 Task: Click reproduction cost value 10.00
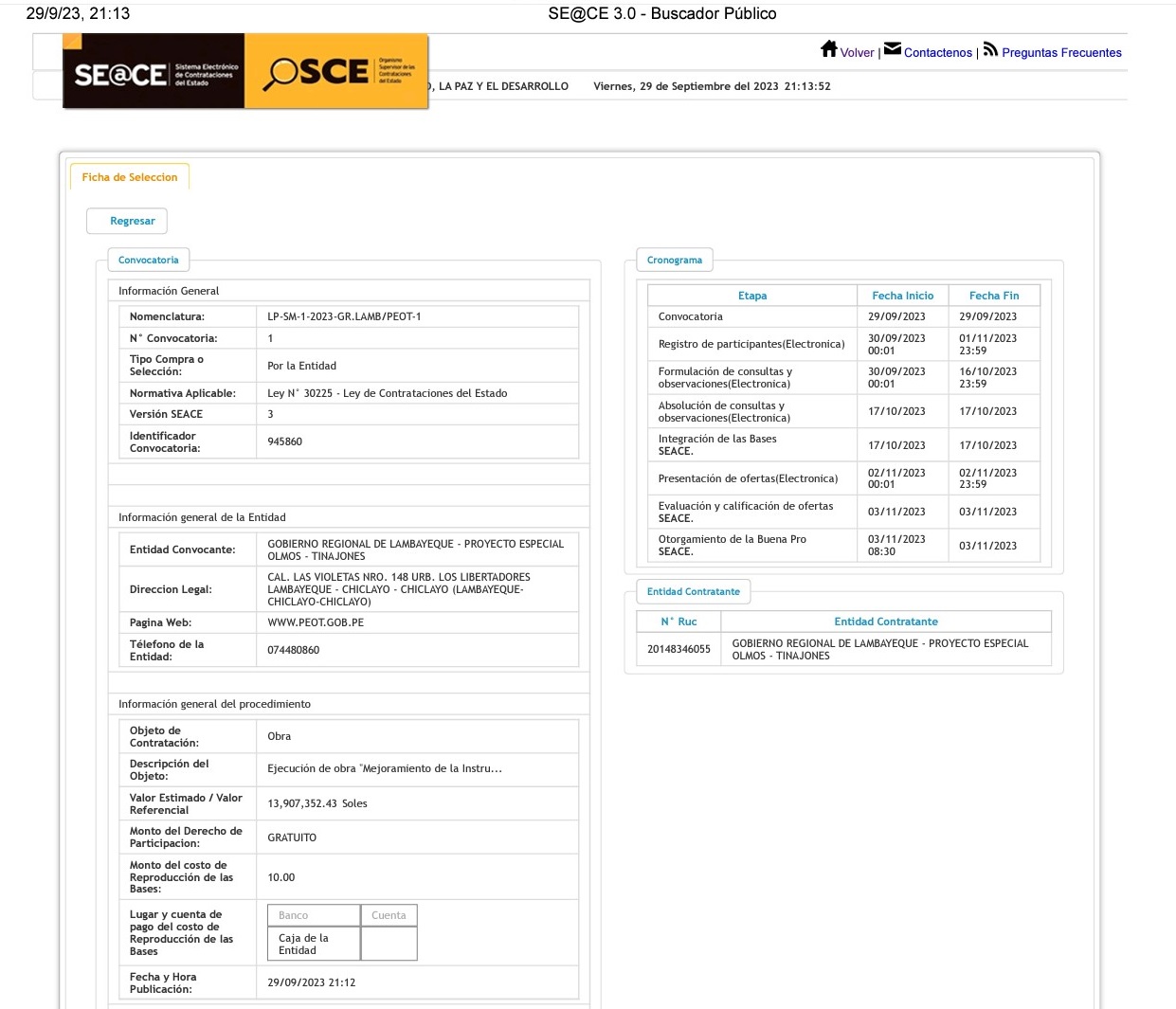280,877
